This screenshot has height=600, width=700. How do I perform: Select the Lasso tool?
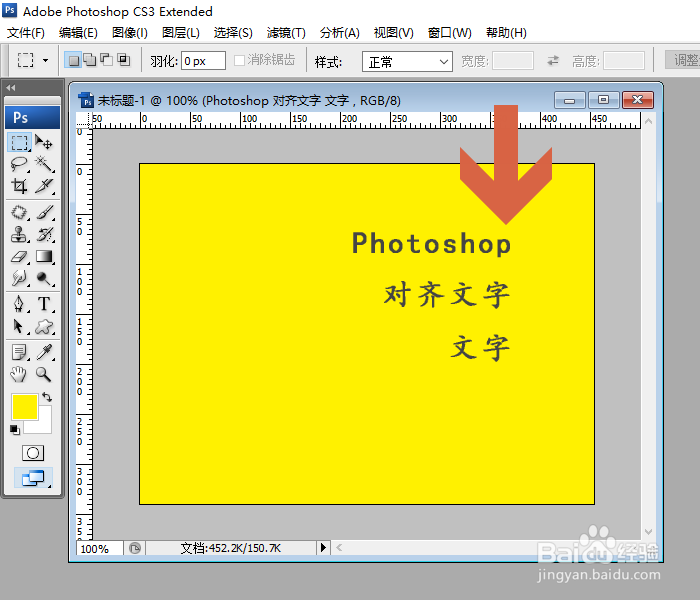[x=19, y=164]
